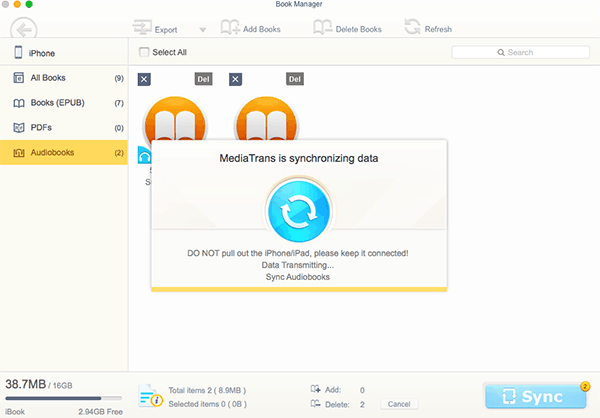
Task: Click 'Selected items 0 ( 0B )' text
Action: 207,404
